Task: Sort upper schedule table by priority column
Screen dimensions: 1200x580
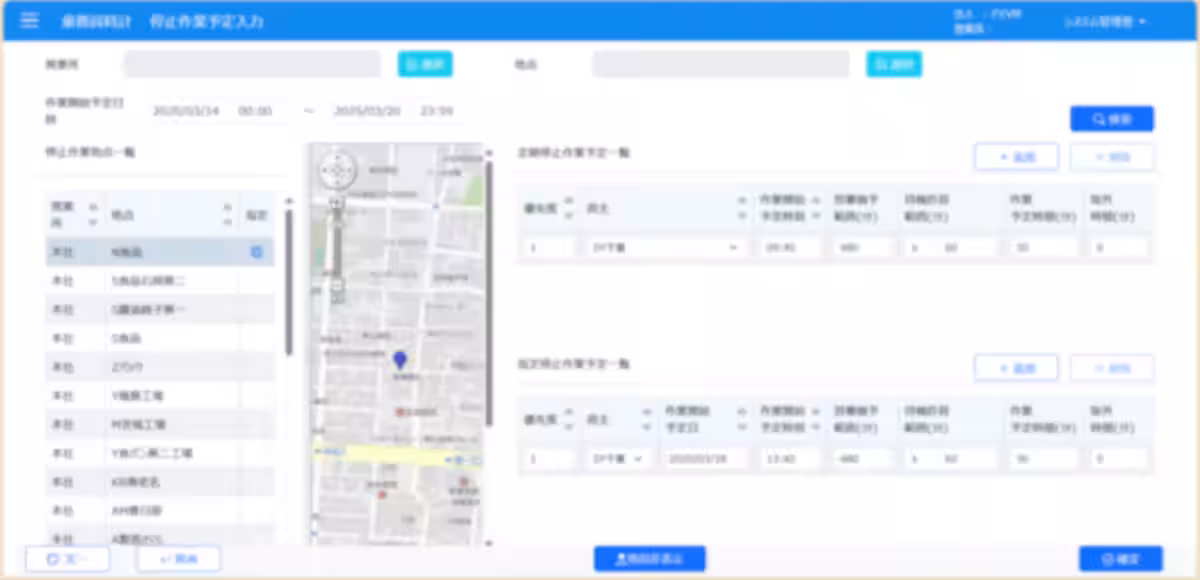Action: pyautogui.click(x=569, y=207)
